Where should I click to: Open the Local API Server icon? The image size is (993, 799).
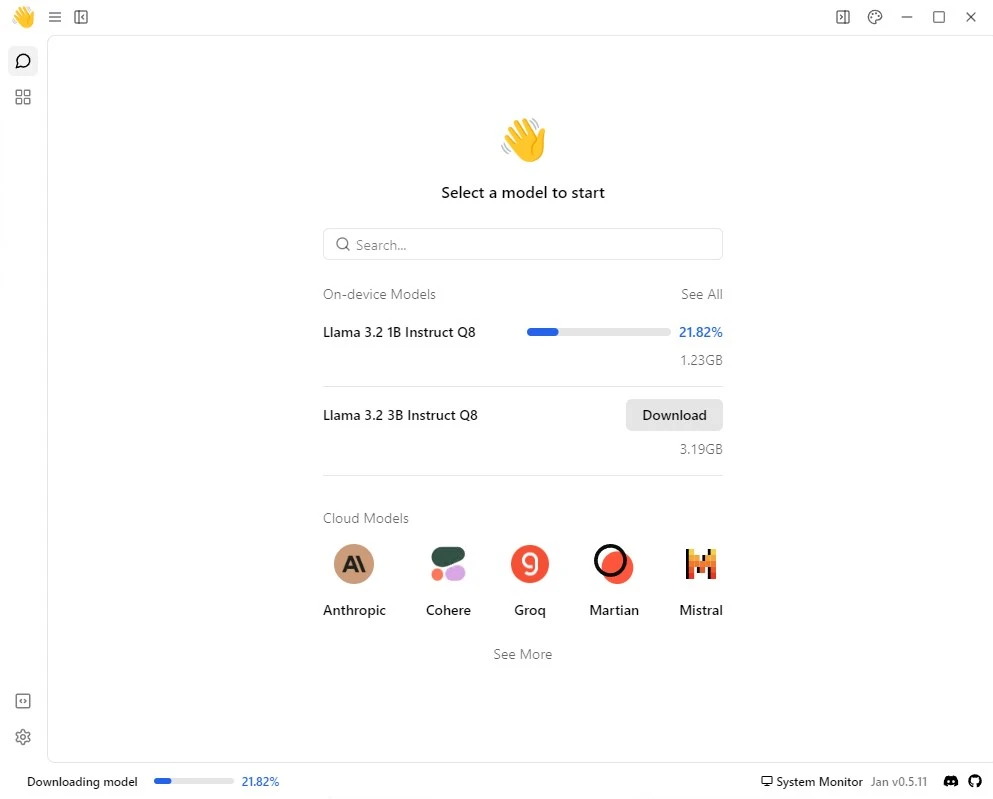pos(23,701)
